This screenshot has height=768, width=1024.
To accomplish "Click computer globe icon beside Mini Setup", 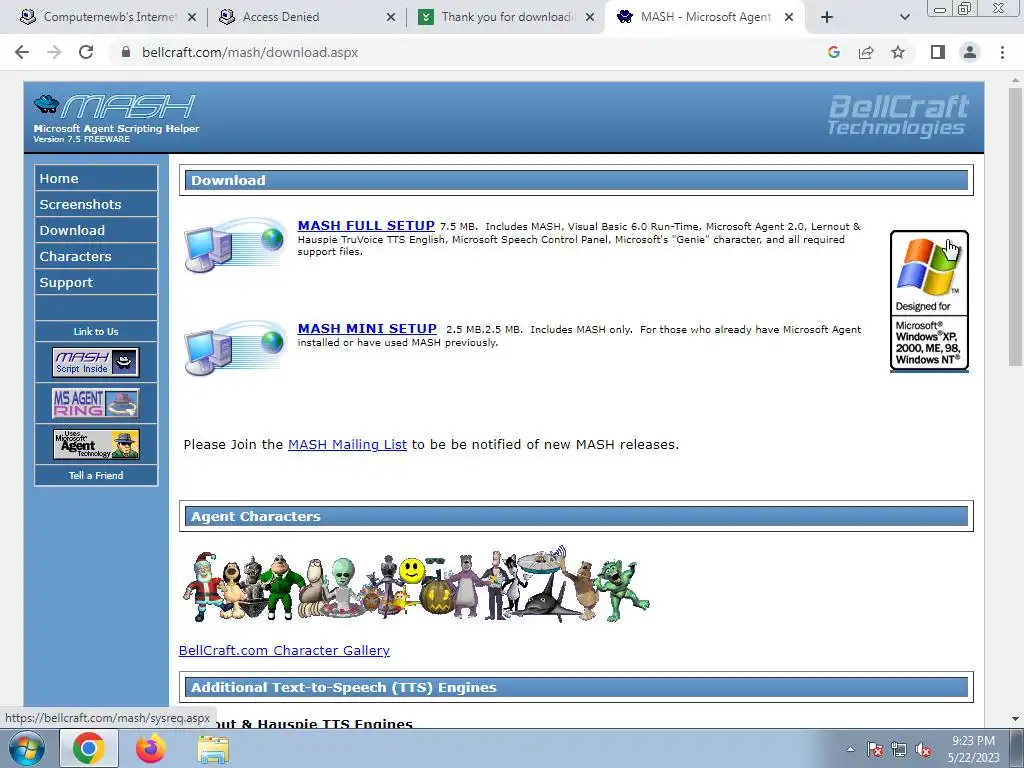I will coord(235,348).
